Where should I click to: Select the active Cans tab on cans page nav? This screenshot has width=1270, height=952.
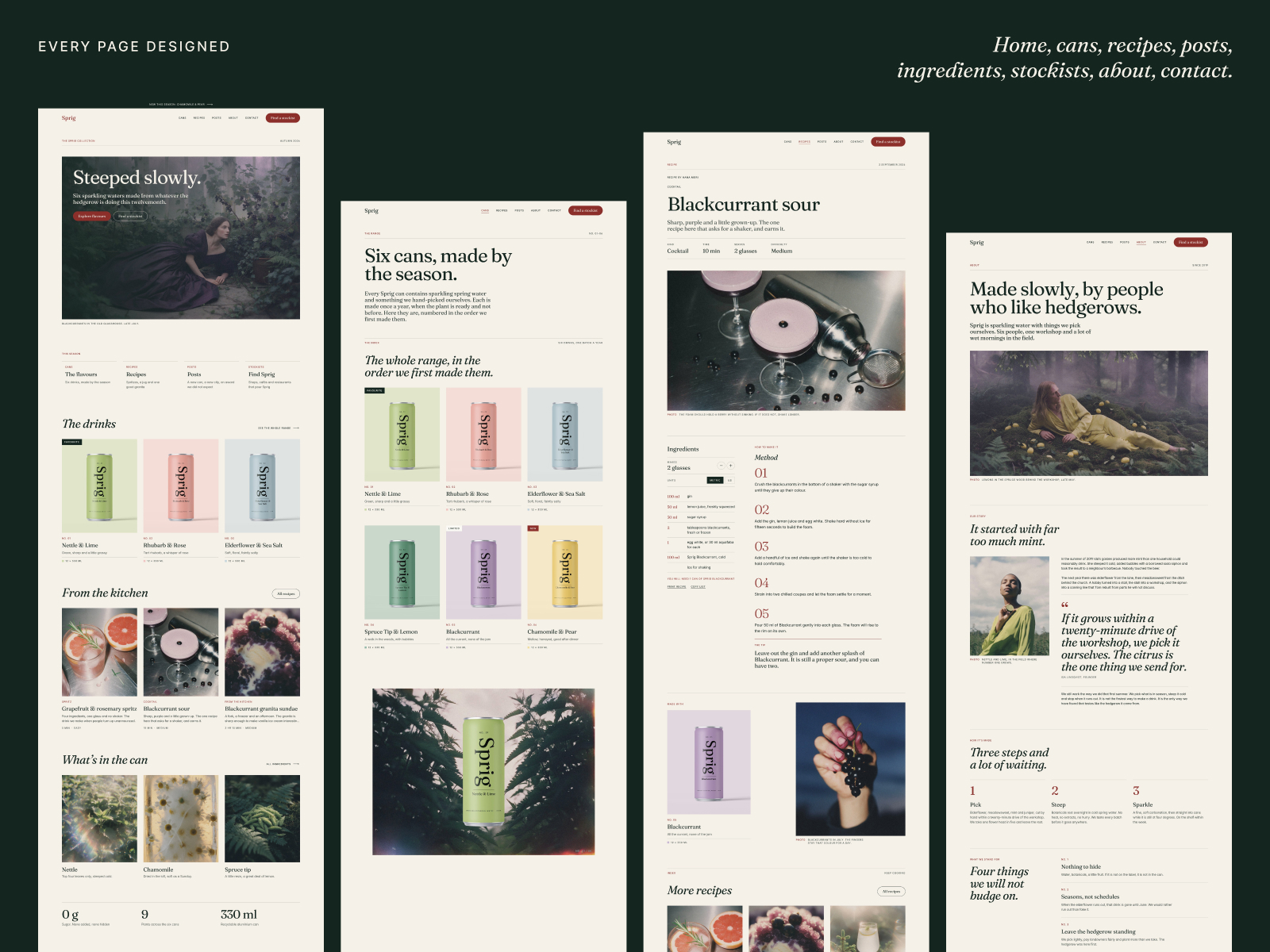coord(485,211)
